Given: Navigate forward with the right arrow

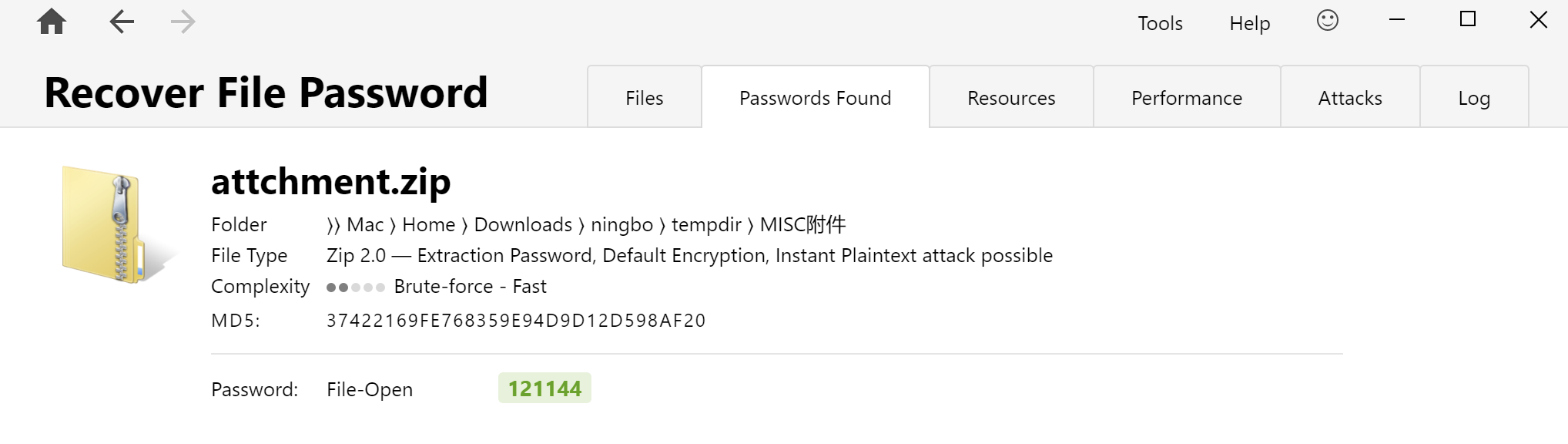Looking at the screenshot, I should click(183, 22).
